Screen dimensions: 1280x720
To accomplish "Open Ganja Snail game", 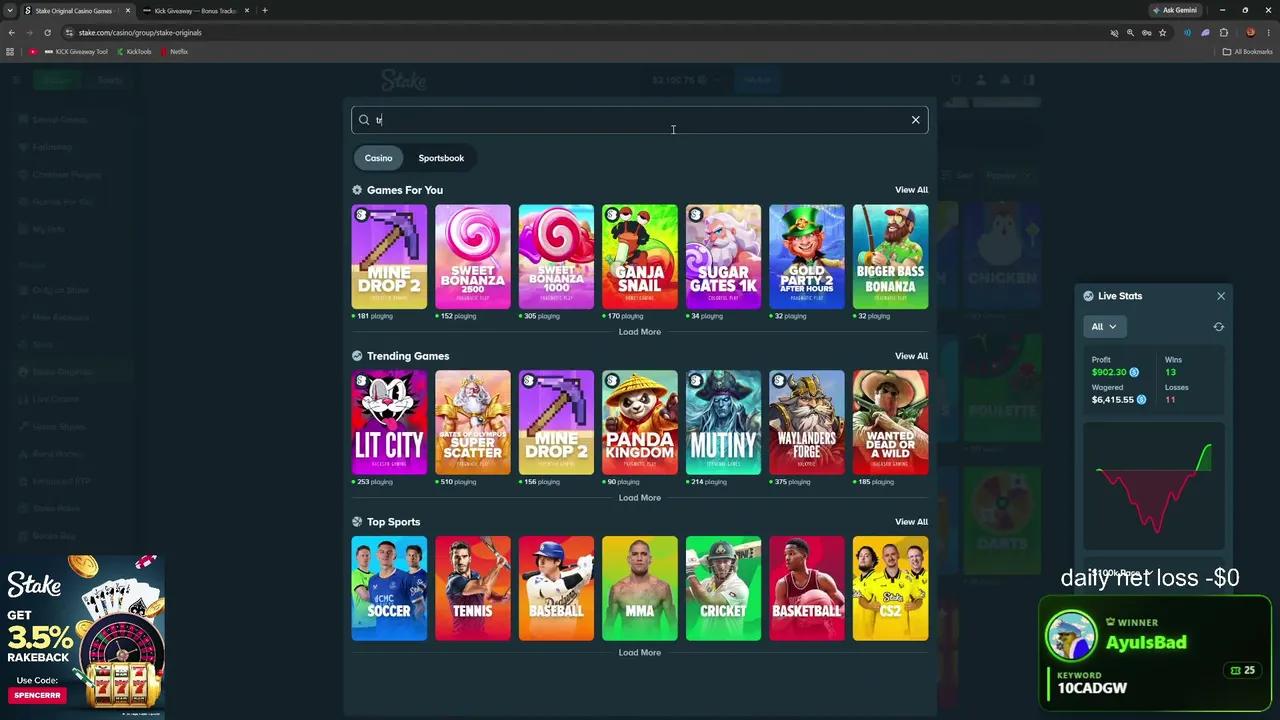I will [640, 257].
